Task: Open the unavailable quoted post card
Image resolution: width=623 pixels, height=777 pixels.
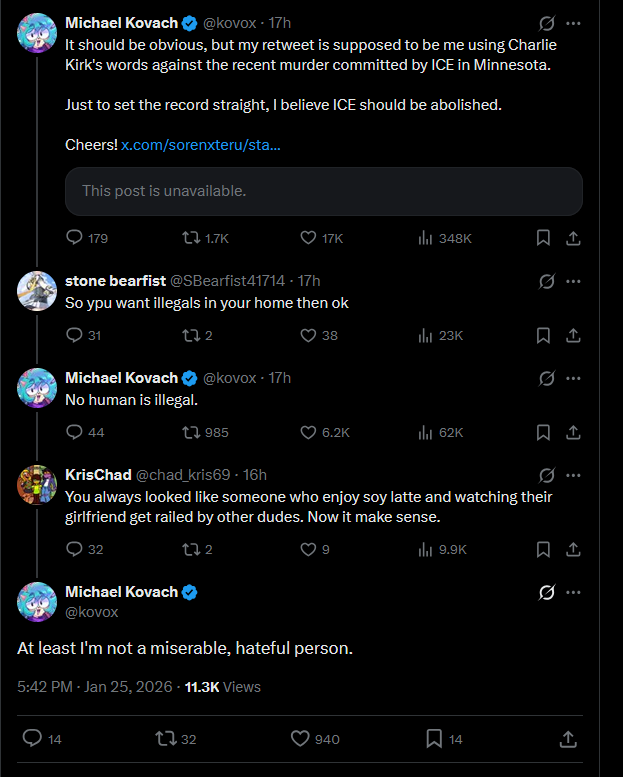Action: 323,191
